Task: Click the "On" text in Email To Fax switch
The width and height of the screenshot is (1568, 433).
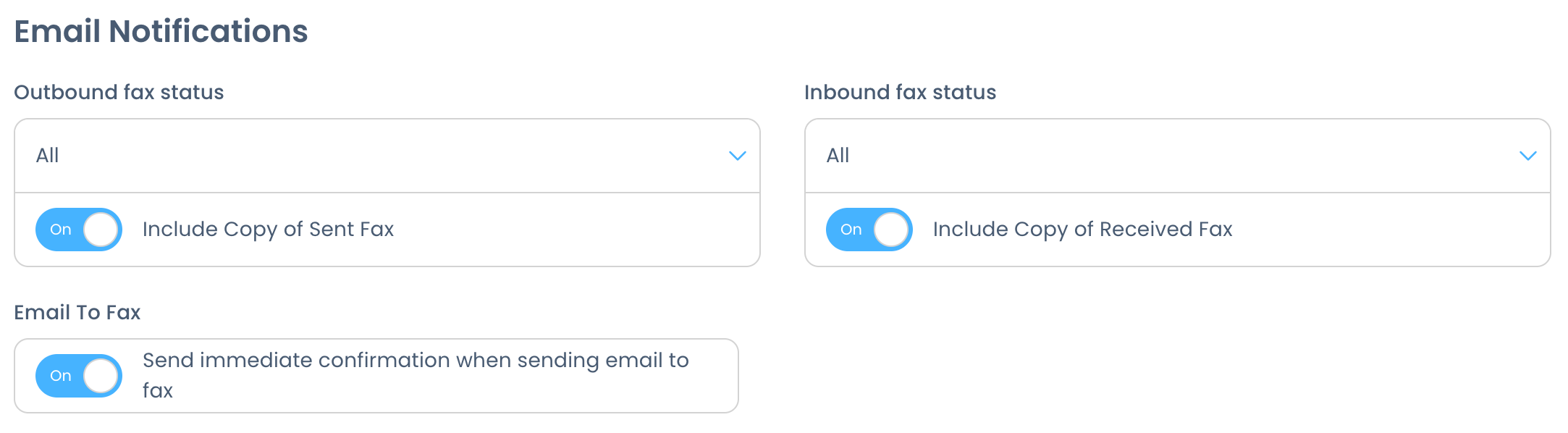Action: click(61, 376)
